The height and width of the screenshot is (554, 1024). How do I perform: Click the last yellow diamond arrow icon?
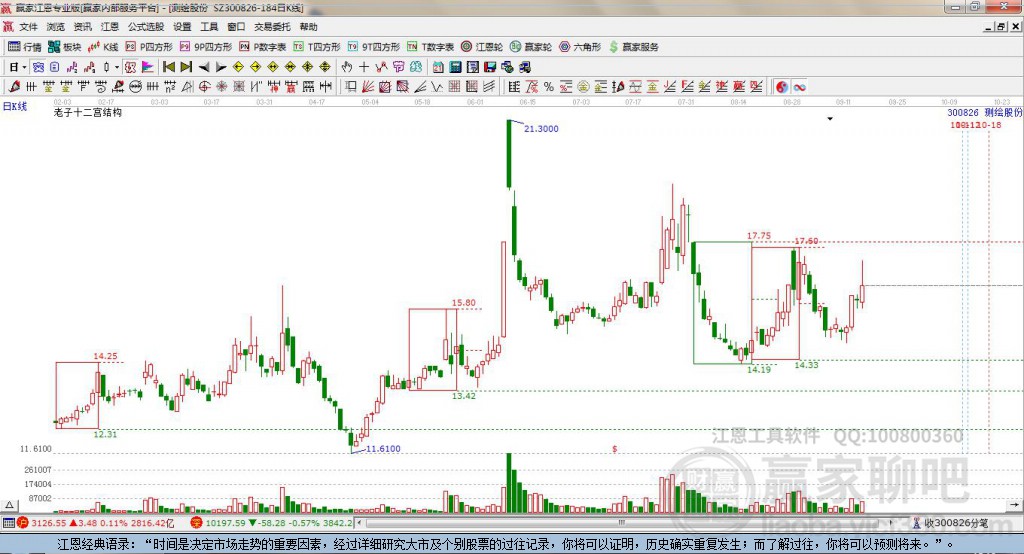325,67
